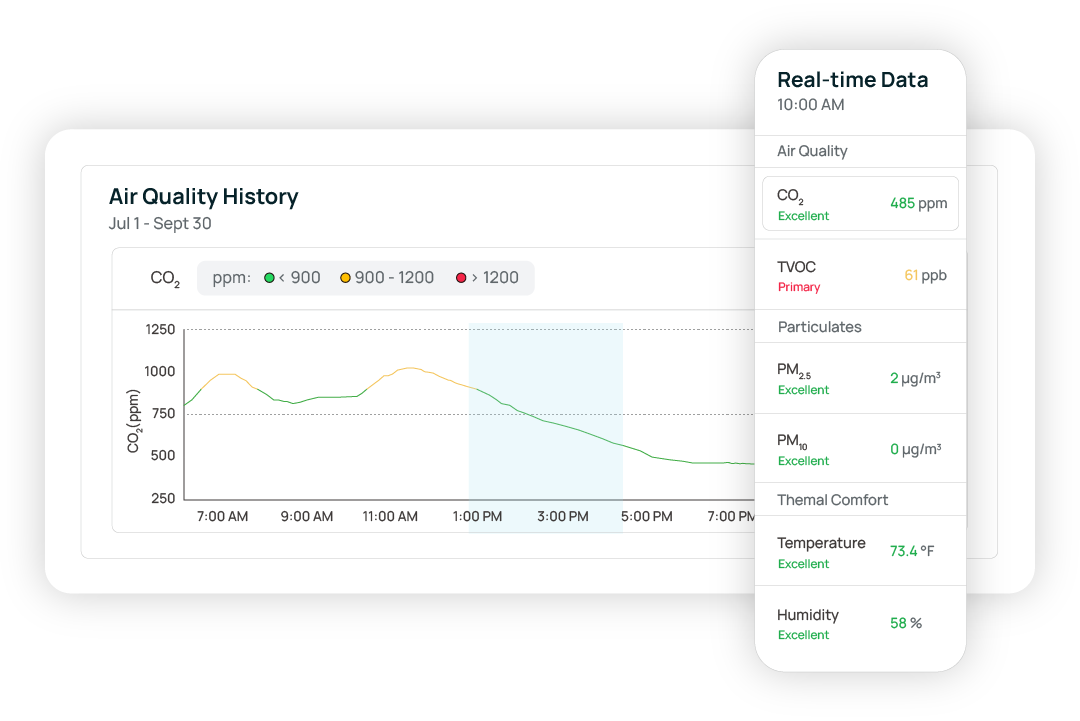1080x721 pixels.
Task: Toggle the PM10 Excellent label
Action: [x=803, y=461]
